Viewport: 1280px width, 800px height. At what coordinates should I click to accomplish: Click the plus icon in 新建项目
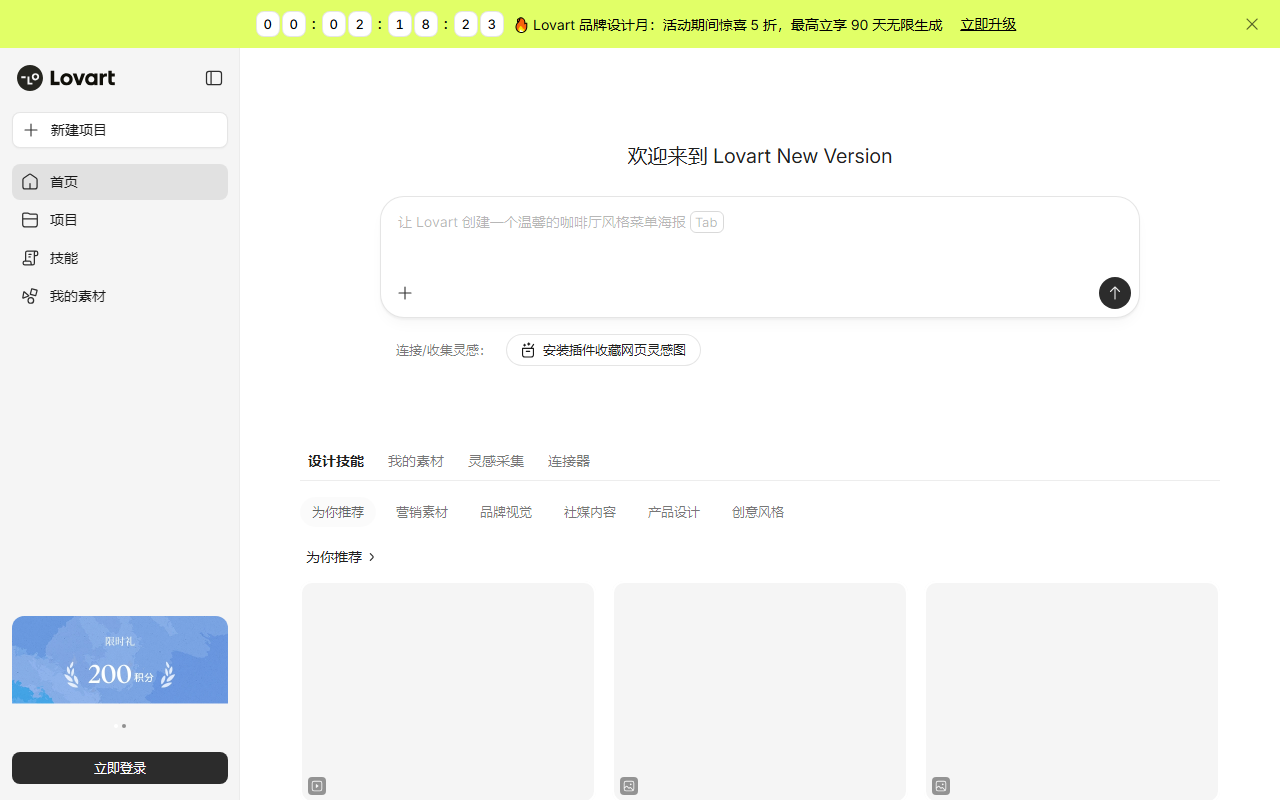click(x=31, y=130)
